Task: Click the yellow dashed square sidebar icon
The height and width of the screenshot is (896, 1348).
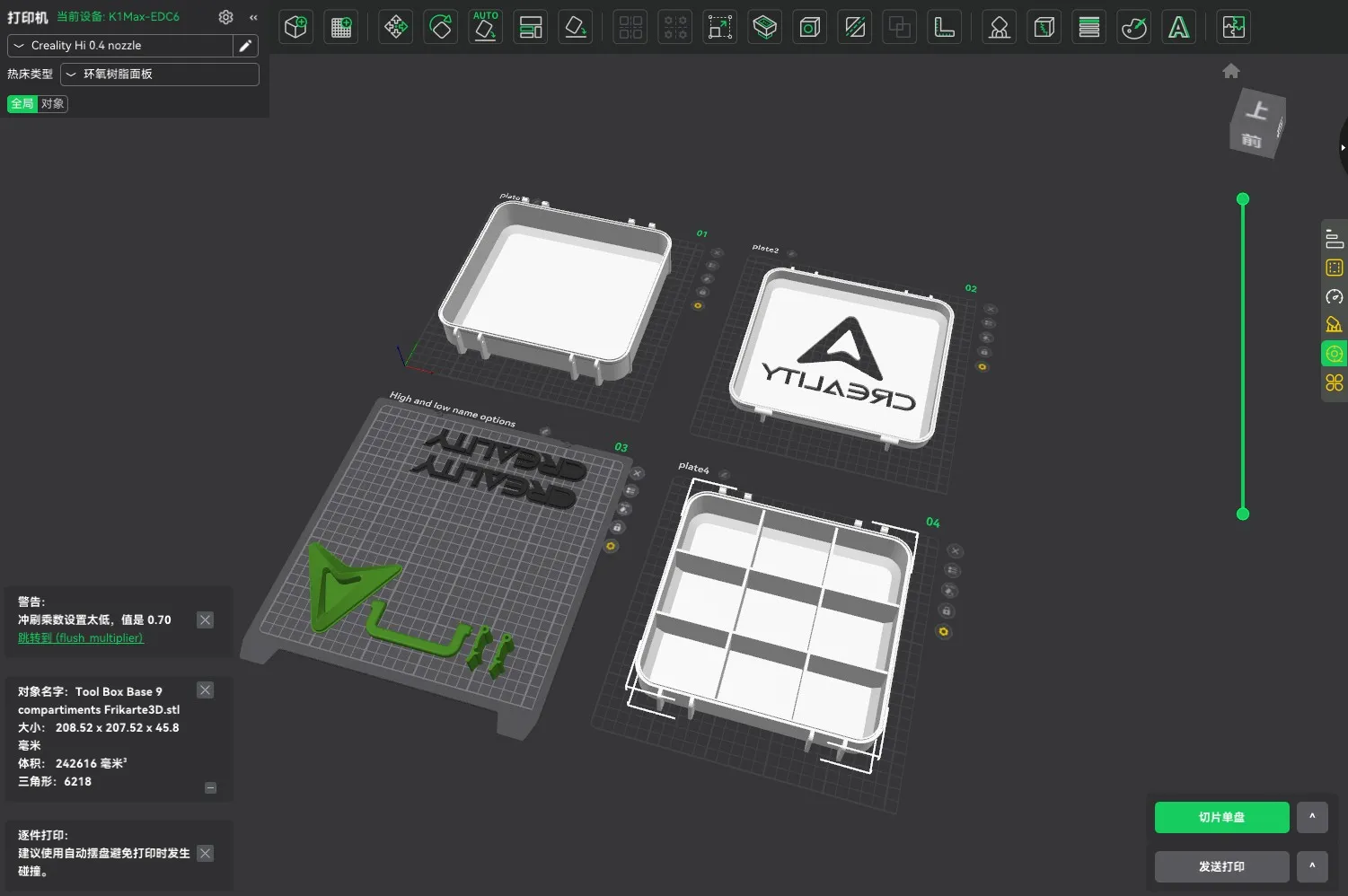Action: [x=1335, y=268]
